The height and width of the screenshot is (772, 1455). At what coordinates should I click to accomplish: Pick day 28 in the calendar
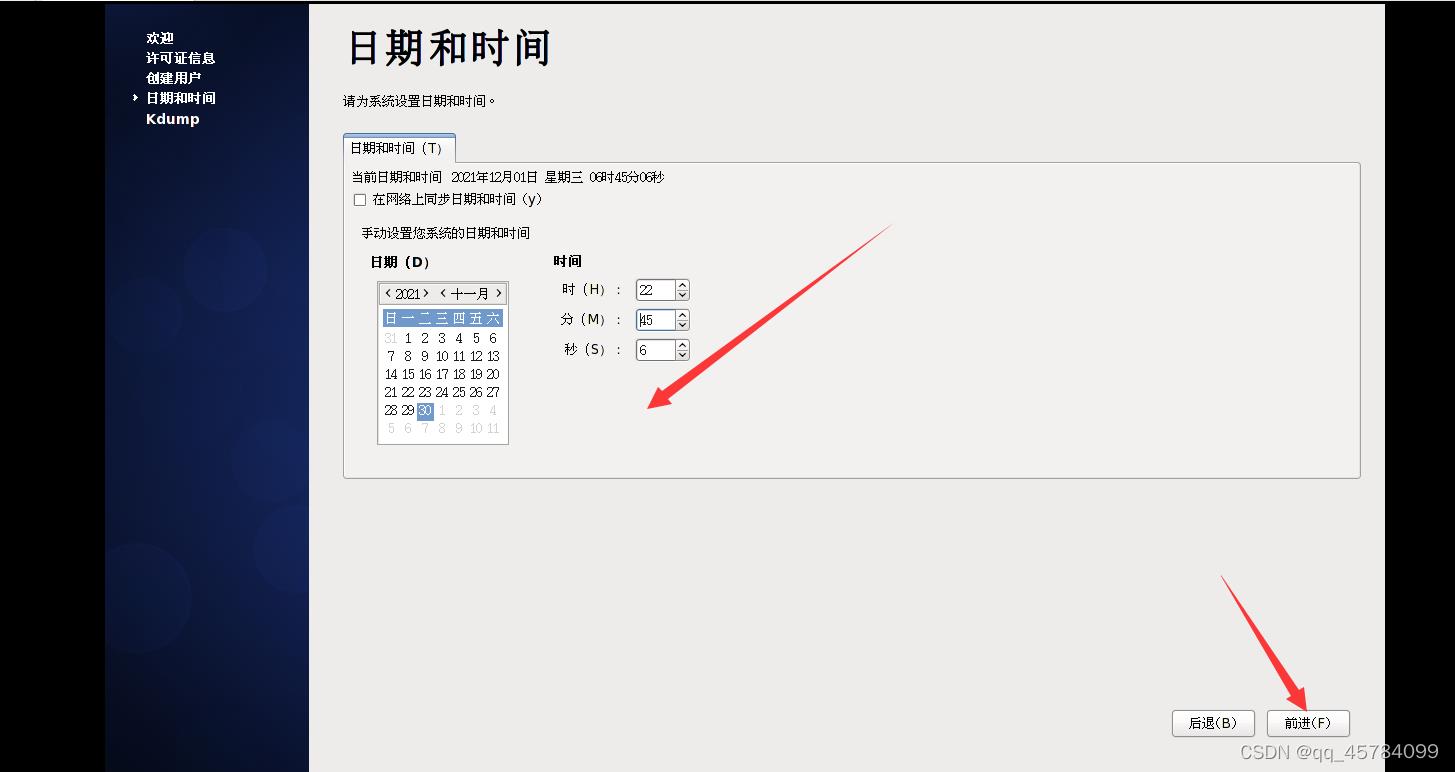pos(391,410)
